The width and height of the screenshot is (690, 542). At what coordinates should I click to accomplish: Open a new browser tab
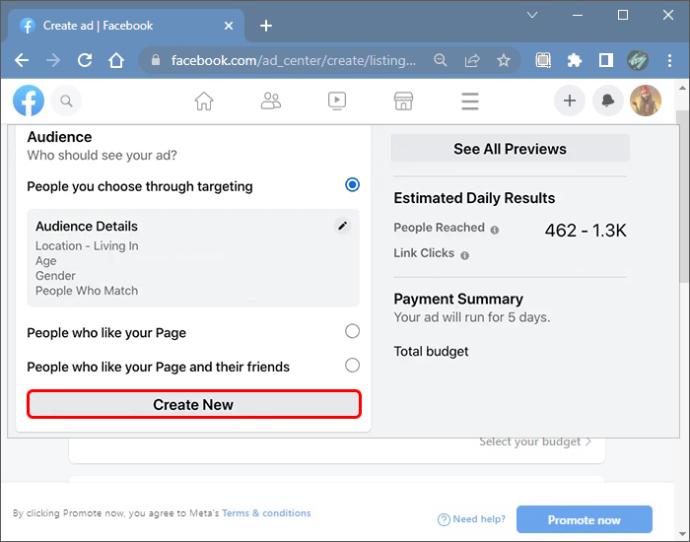tap(266, 26)
